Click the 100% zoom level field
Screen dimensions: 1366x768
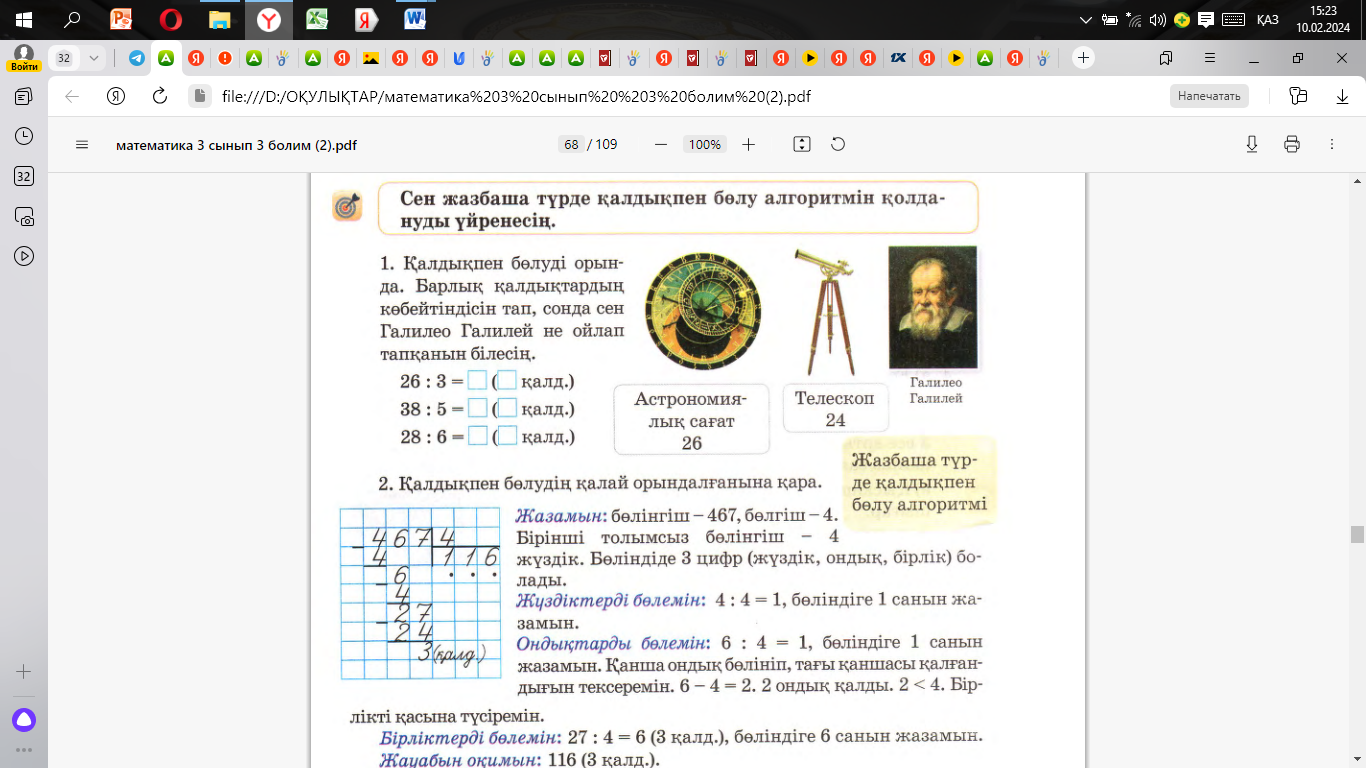click(704, 144)
